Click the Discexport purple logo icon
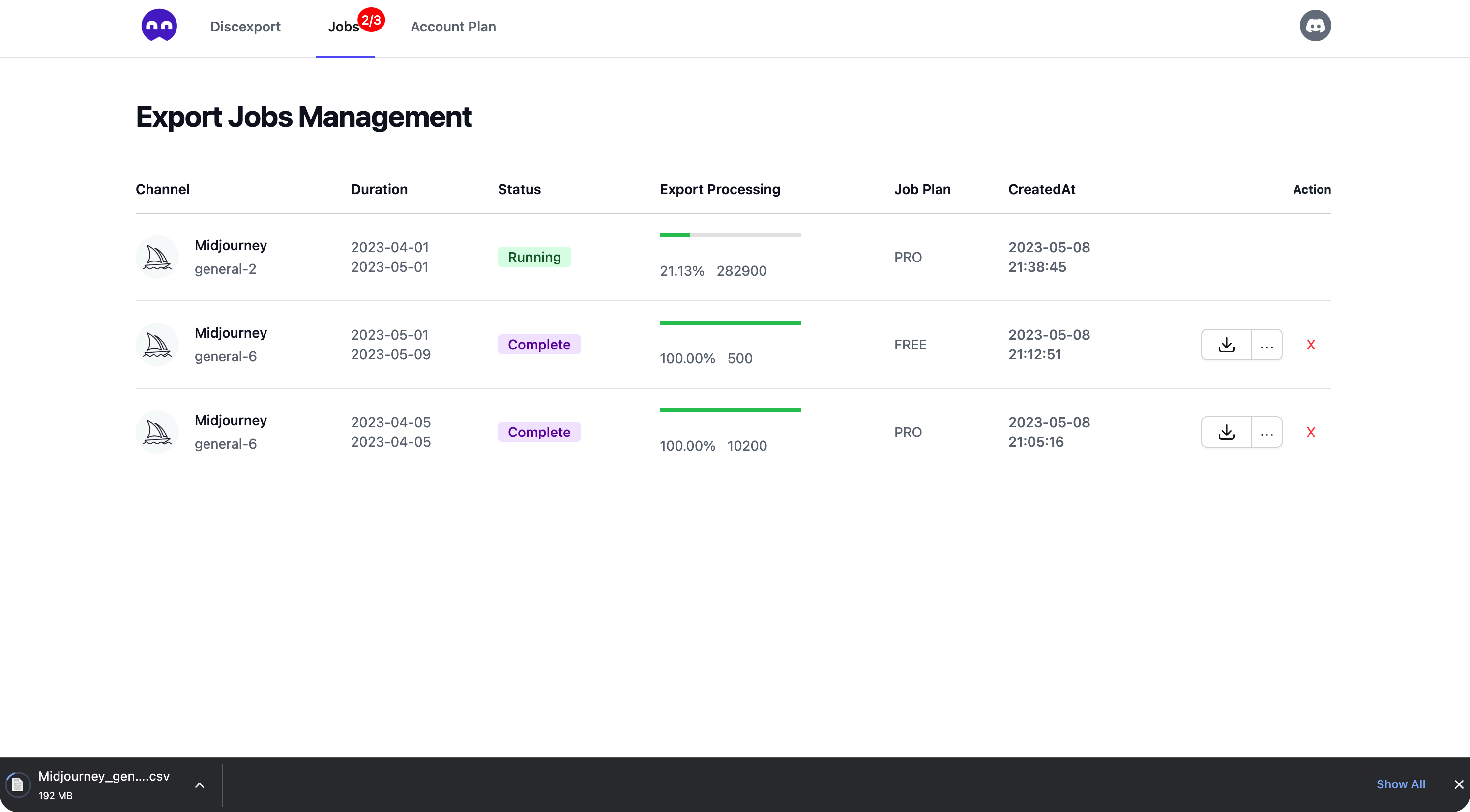Image resolution: width=1470 pixels, height=812 pixels. pos(159,26)
